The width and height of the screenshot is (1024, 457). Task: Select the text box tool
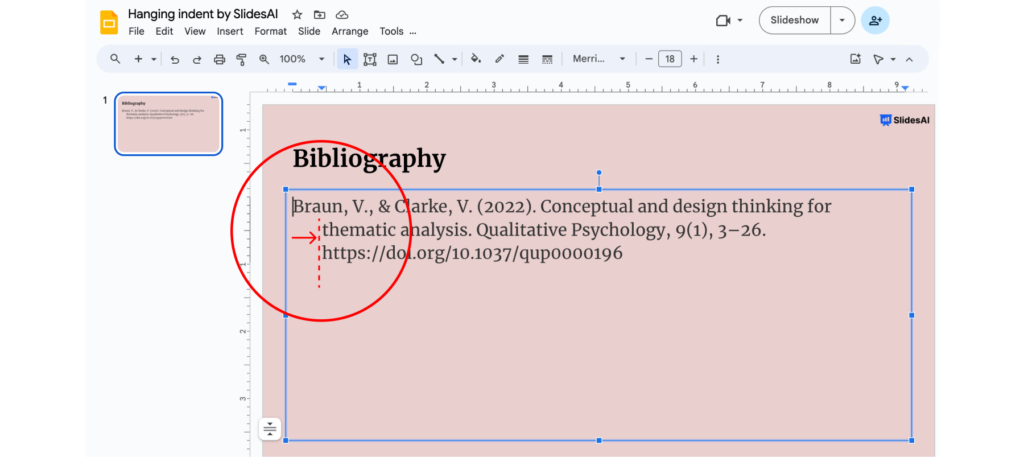[370, 60]
